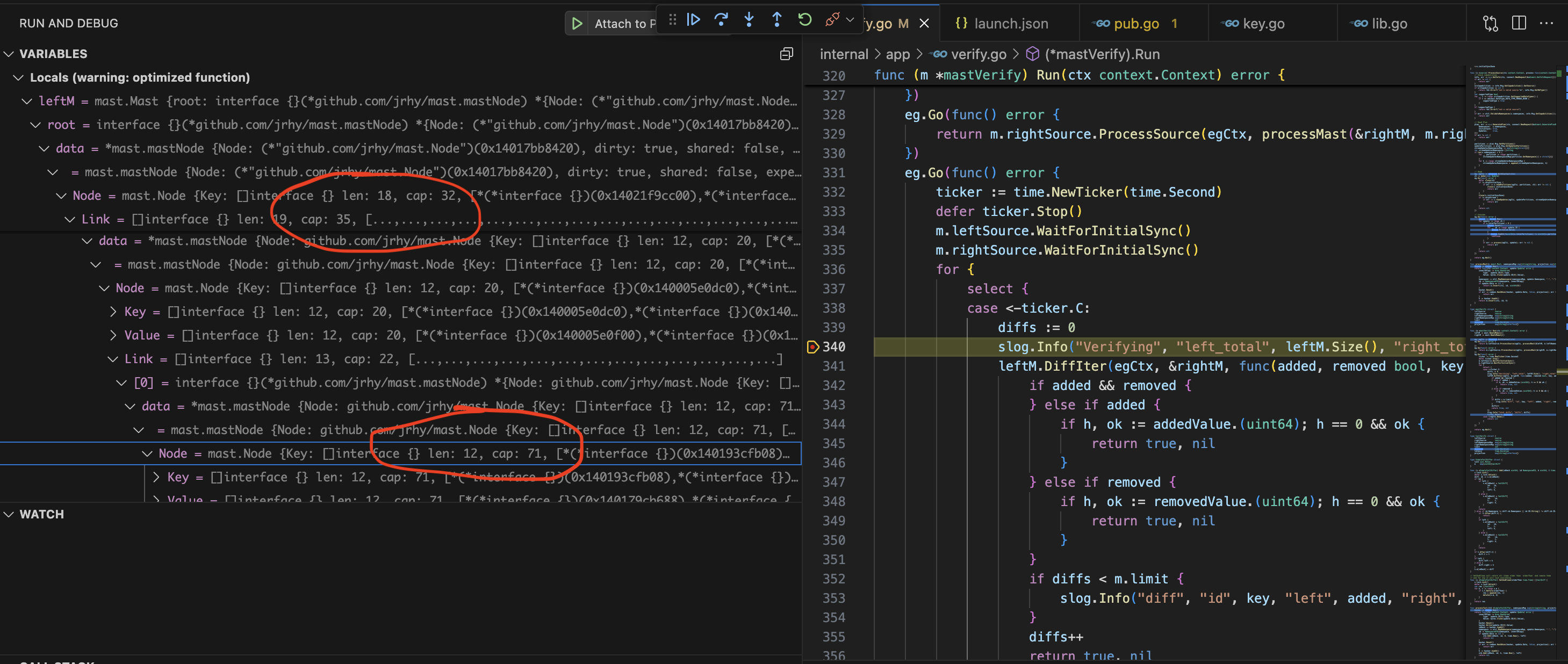Collapse the leftM variable entry
The width and height of the screenshot is (1568, 664).
26,101
